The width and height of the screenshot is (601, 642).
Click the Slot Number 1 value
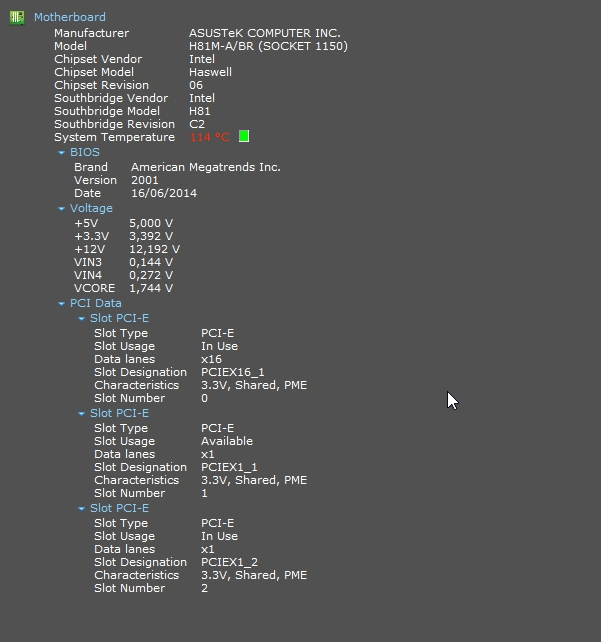(x=204, y=493)
